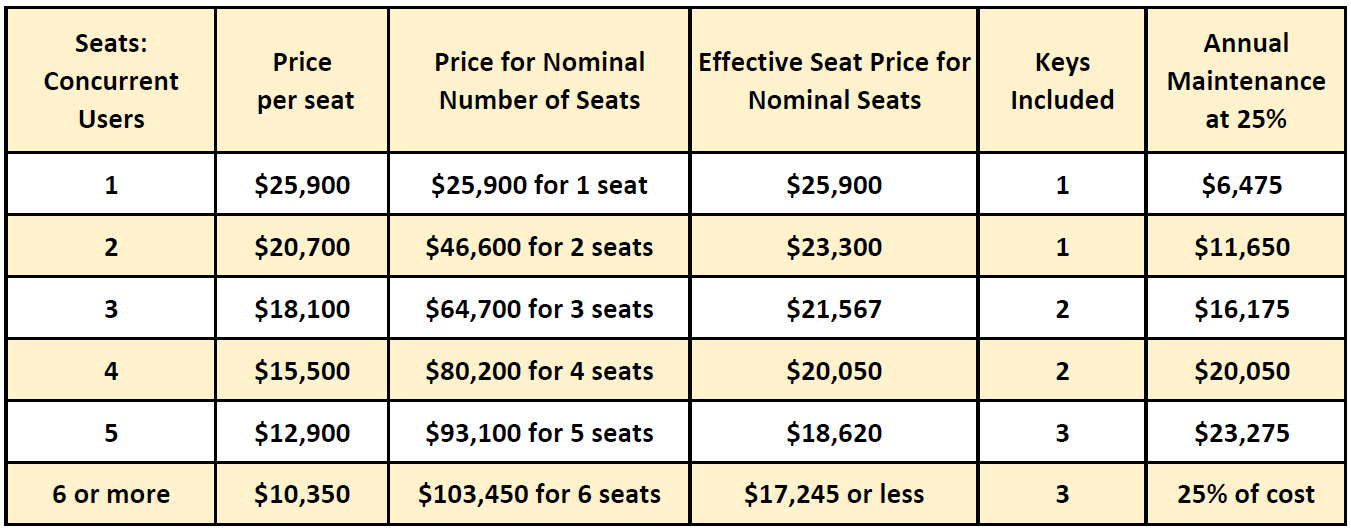Select the '6 or more' seats cell
The image size is (1351, 528).
111,494
